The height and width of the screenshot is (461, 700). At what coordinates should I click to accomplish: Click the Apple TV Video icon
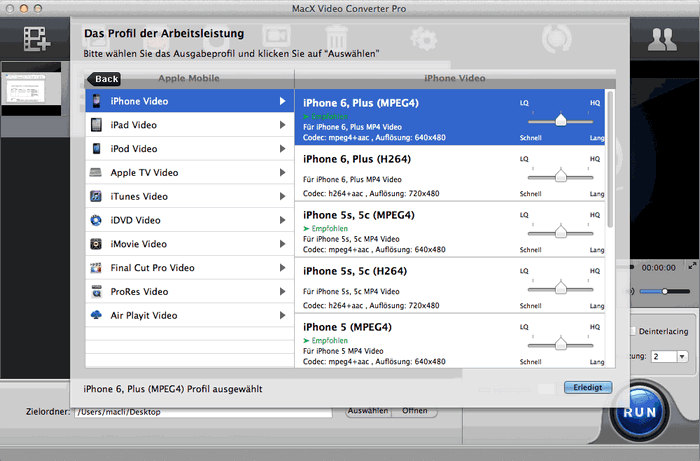[96, 172]
